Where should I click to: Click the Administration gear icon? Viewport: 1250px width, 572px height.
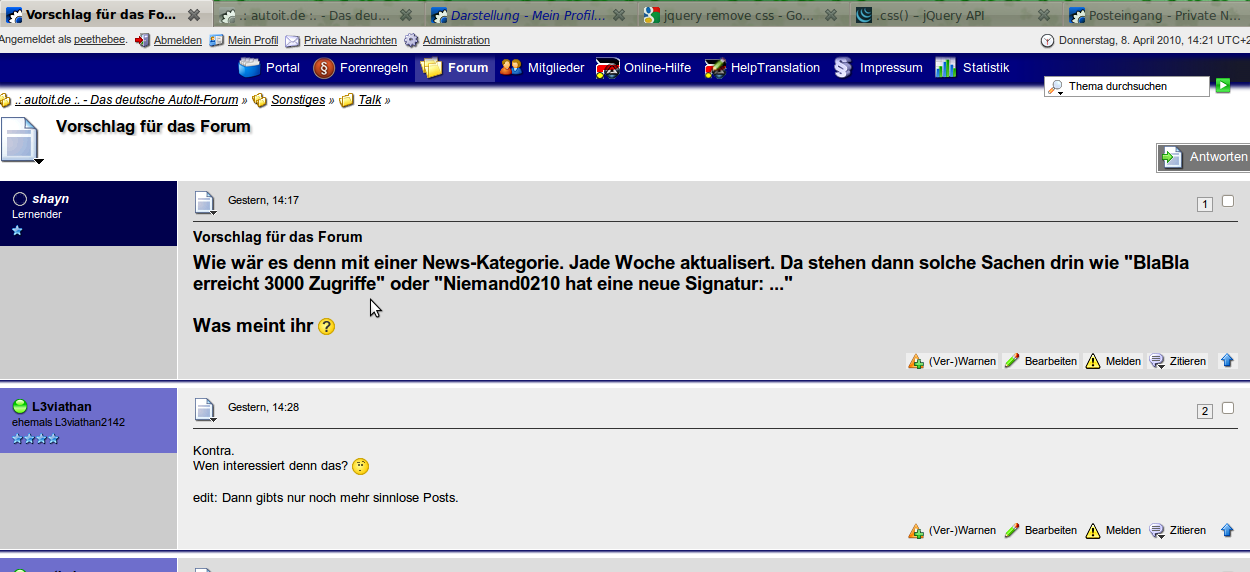click(x=411, y=41)
